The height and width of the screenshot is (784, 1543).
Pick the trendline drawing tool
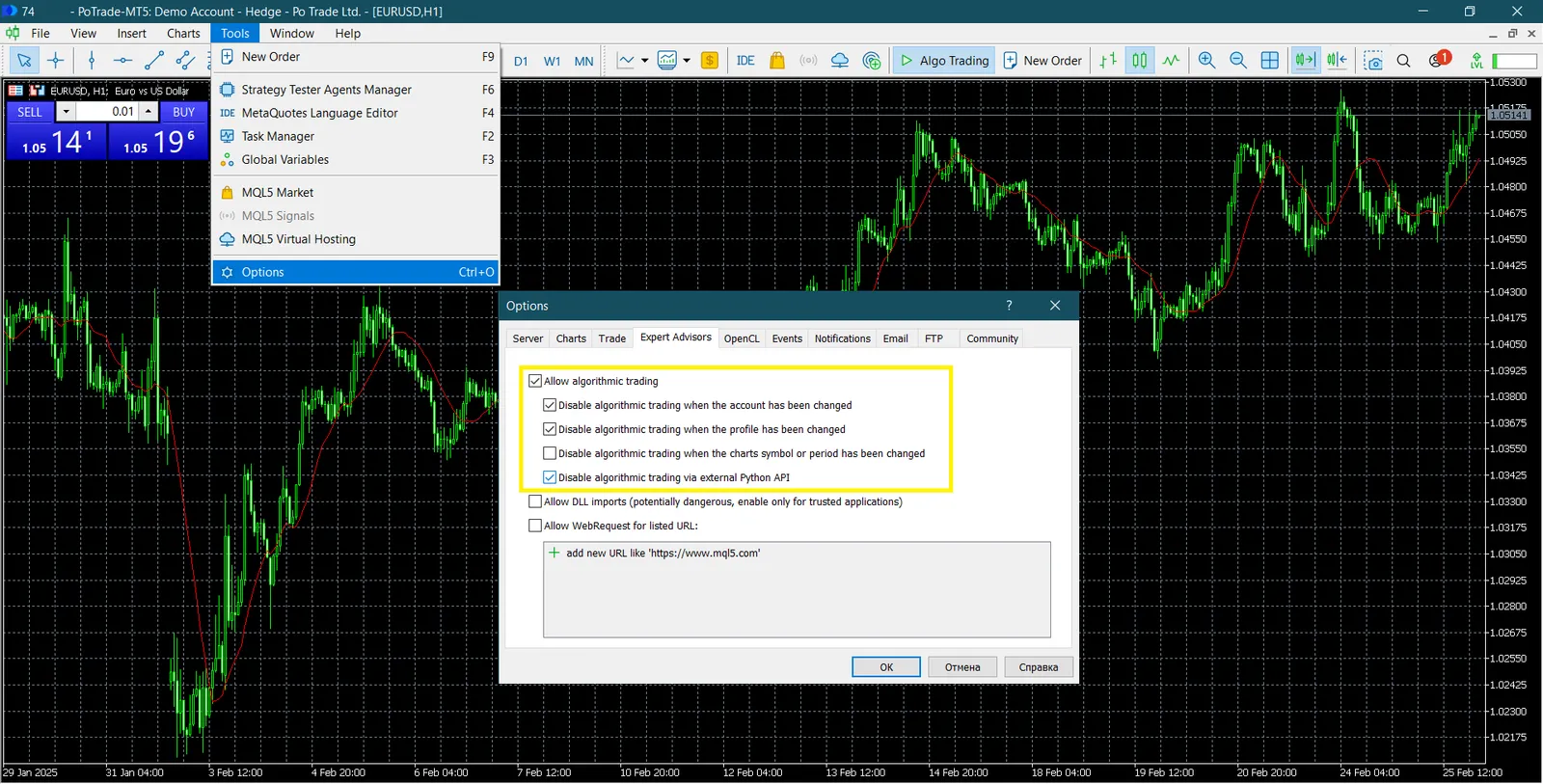154,61
